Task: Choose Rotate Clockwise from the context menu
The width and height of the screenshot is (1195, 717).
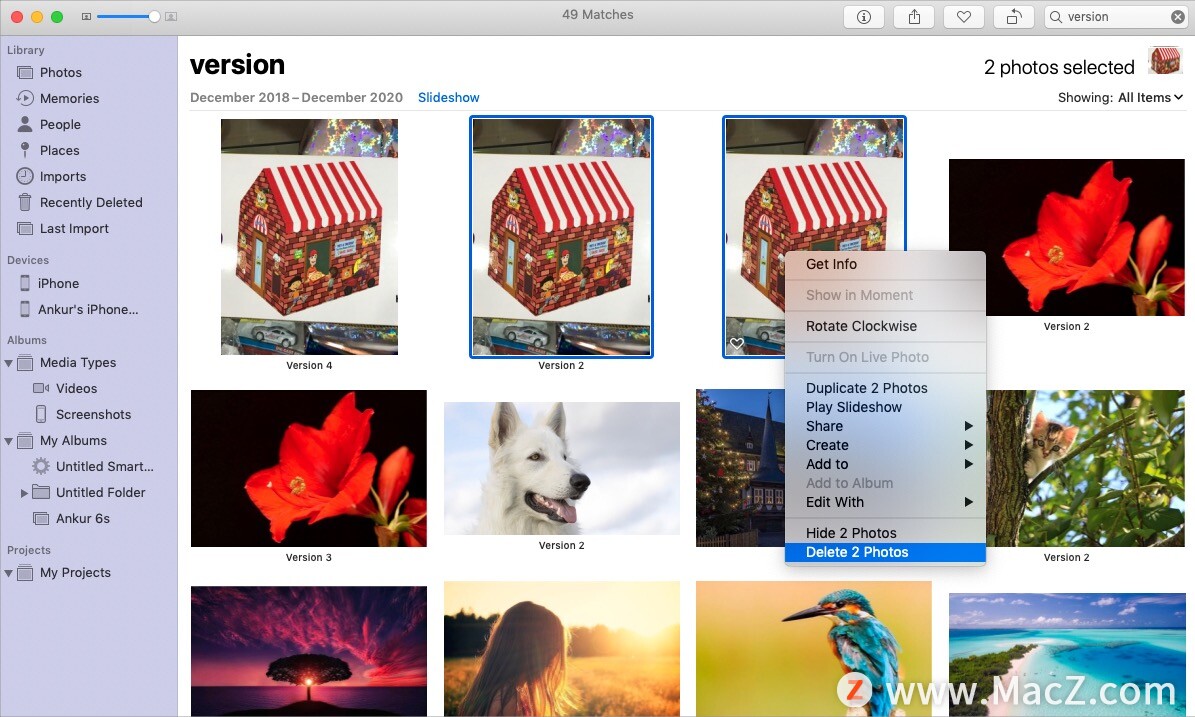Action: pos(886,326)
